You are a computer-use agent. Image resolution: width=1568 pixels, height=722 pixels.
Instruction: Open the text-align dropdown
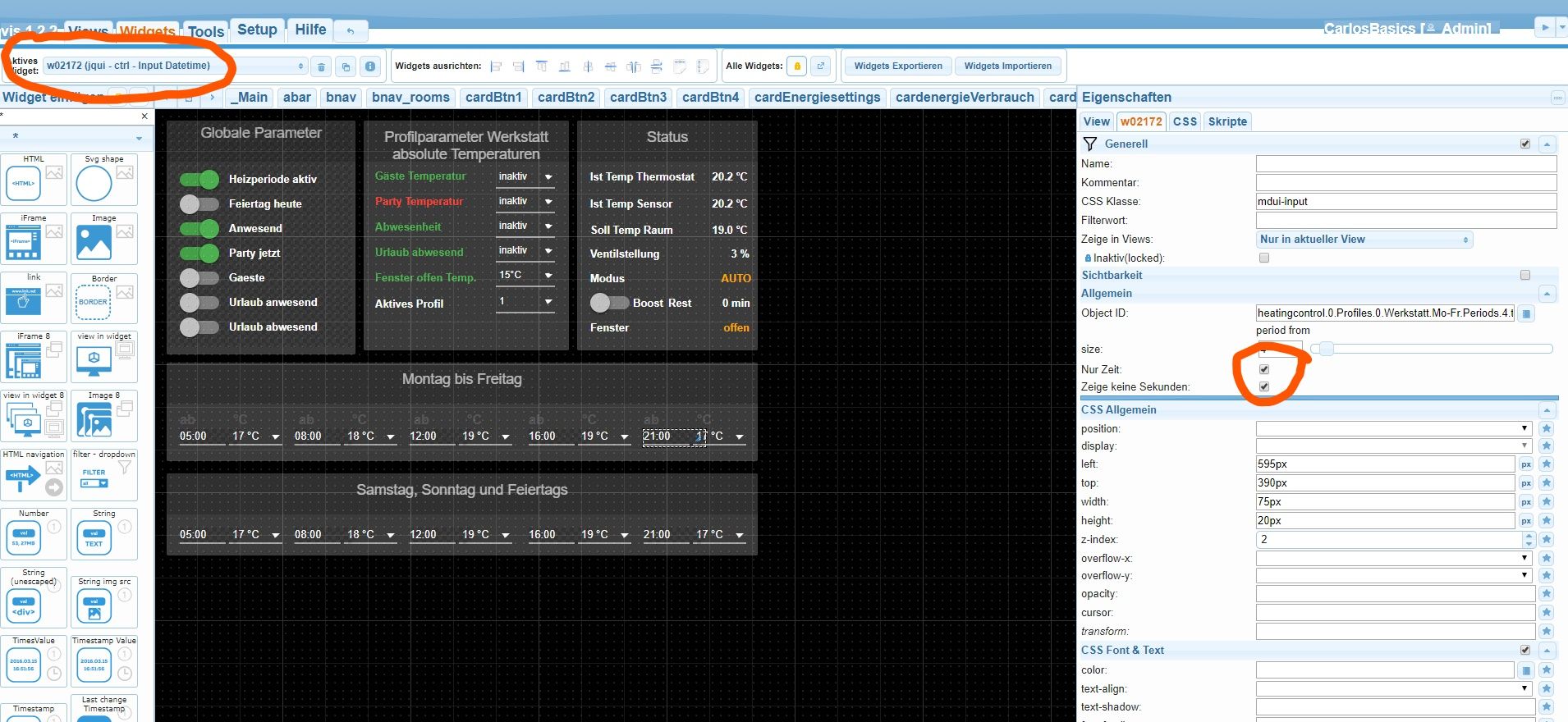tap(1394, 688)
